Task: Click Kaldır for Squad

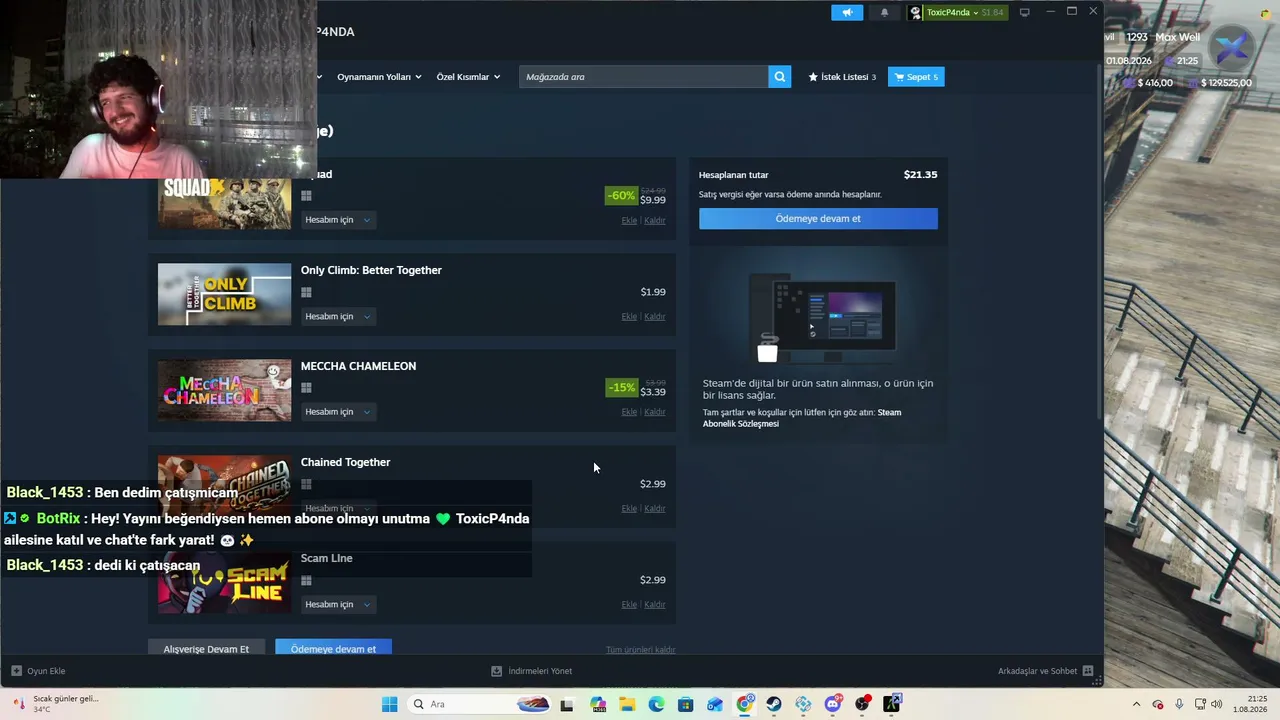Action: click(655, 220)
